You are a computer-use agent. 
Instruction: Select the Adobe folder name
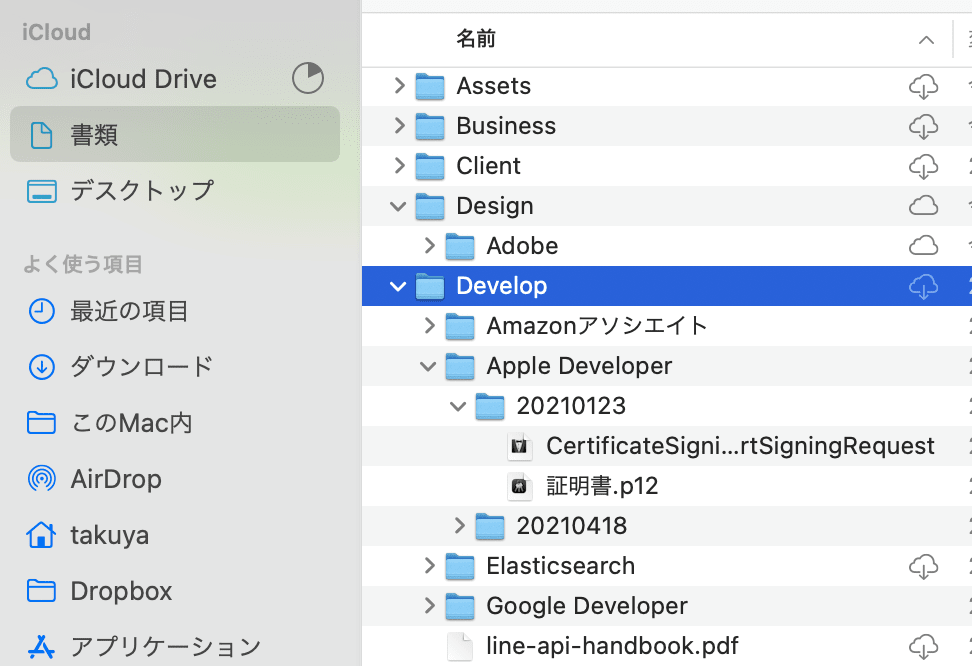coord(522,246)
